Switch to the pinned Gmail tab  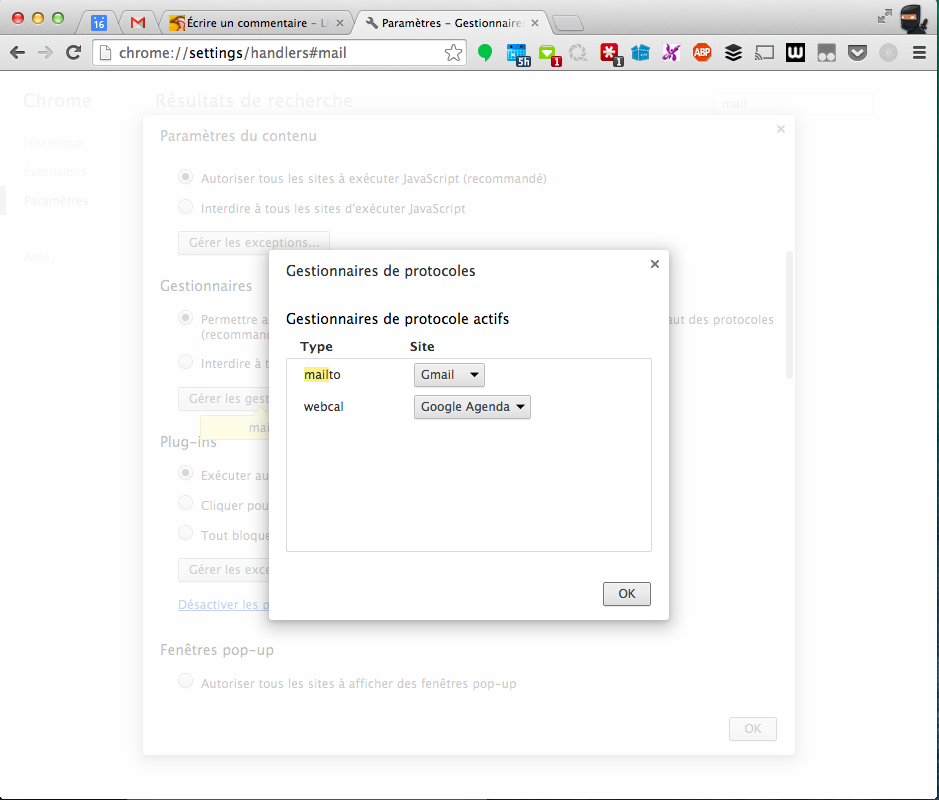(138, 23)
